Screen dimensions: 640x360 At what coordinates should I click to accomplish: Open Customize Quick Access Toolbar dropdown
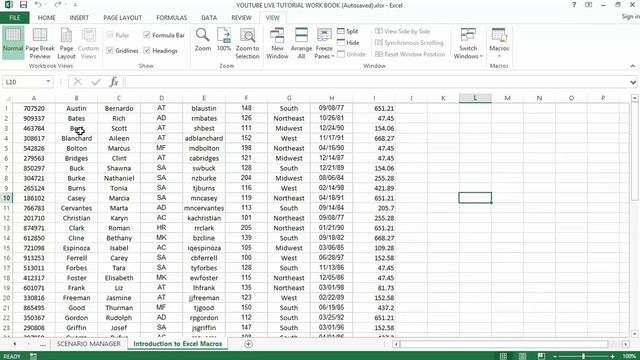click(x=75, y=5)
